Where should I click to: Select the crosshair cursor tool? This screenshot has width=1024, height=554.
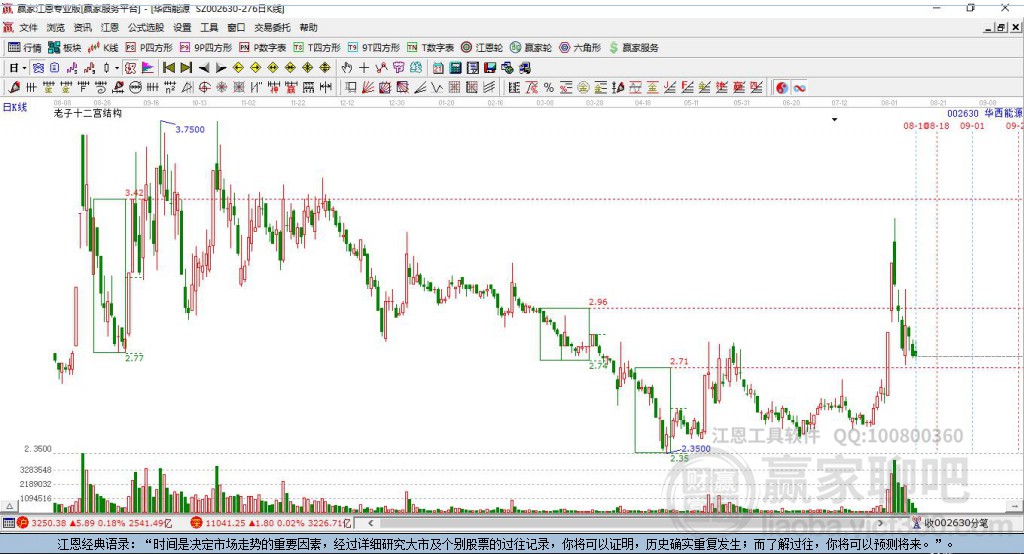(364, 68)
